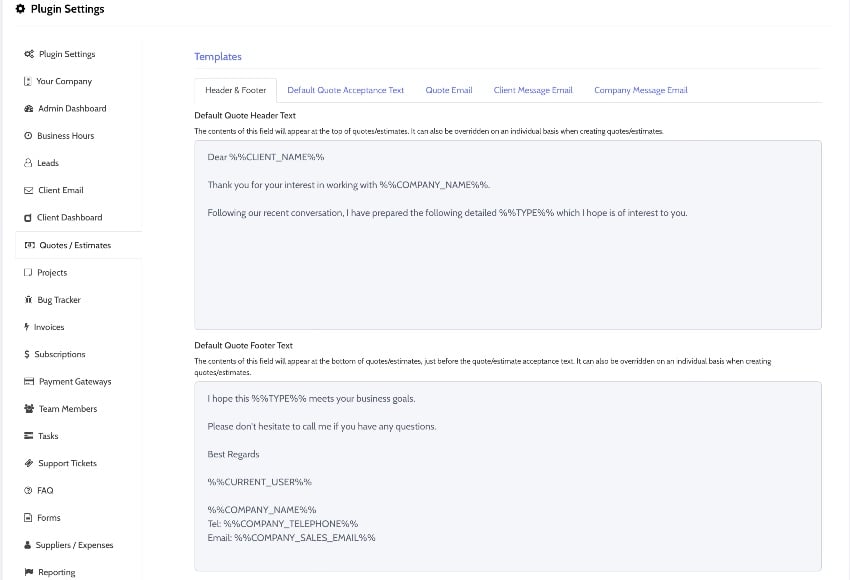Open the Company Message Email tab
850x580 pixels.
tap(641, 89)
